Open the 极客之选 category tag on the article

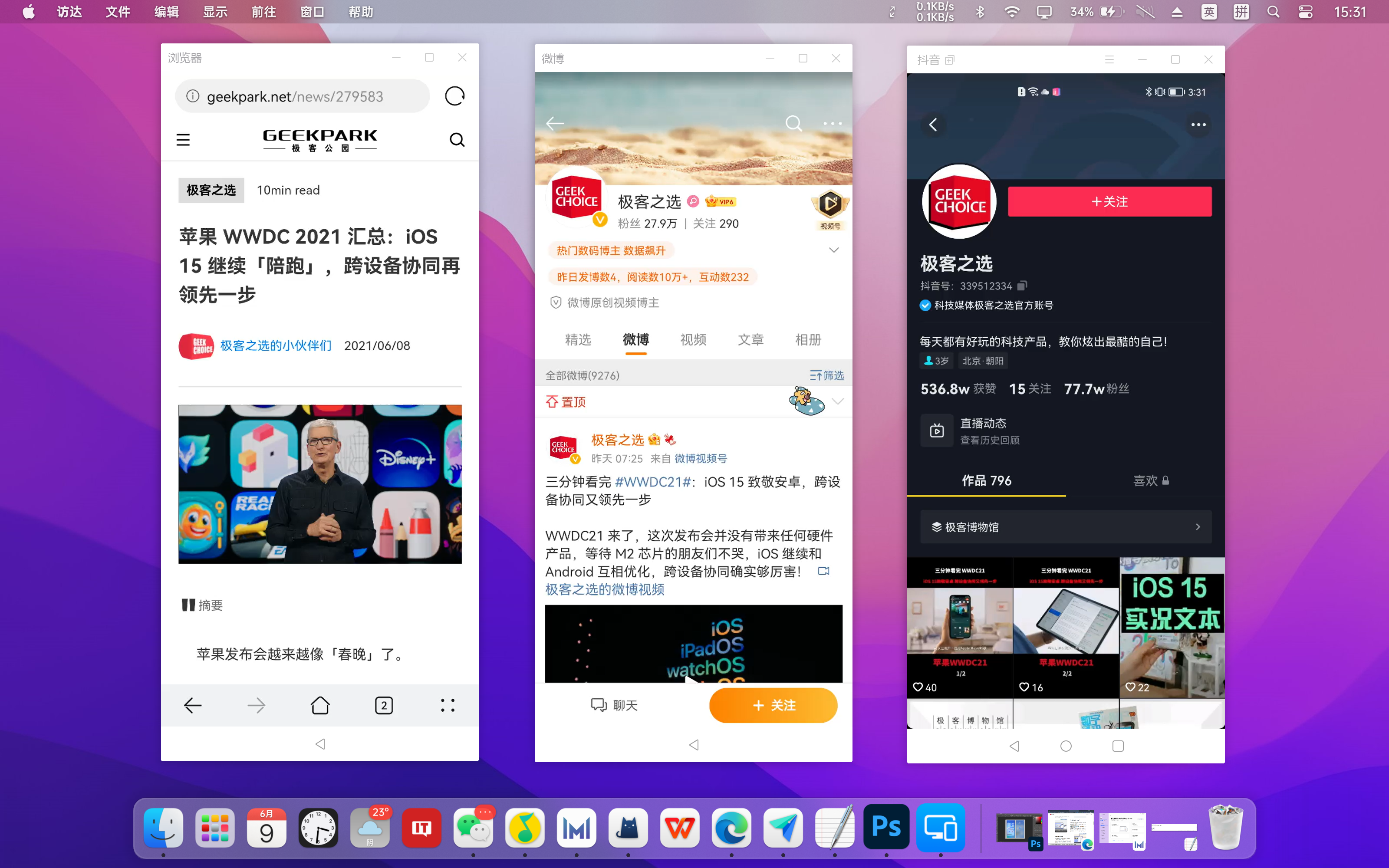tap(211, 190)
